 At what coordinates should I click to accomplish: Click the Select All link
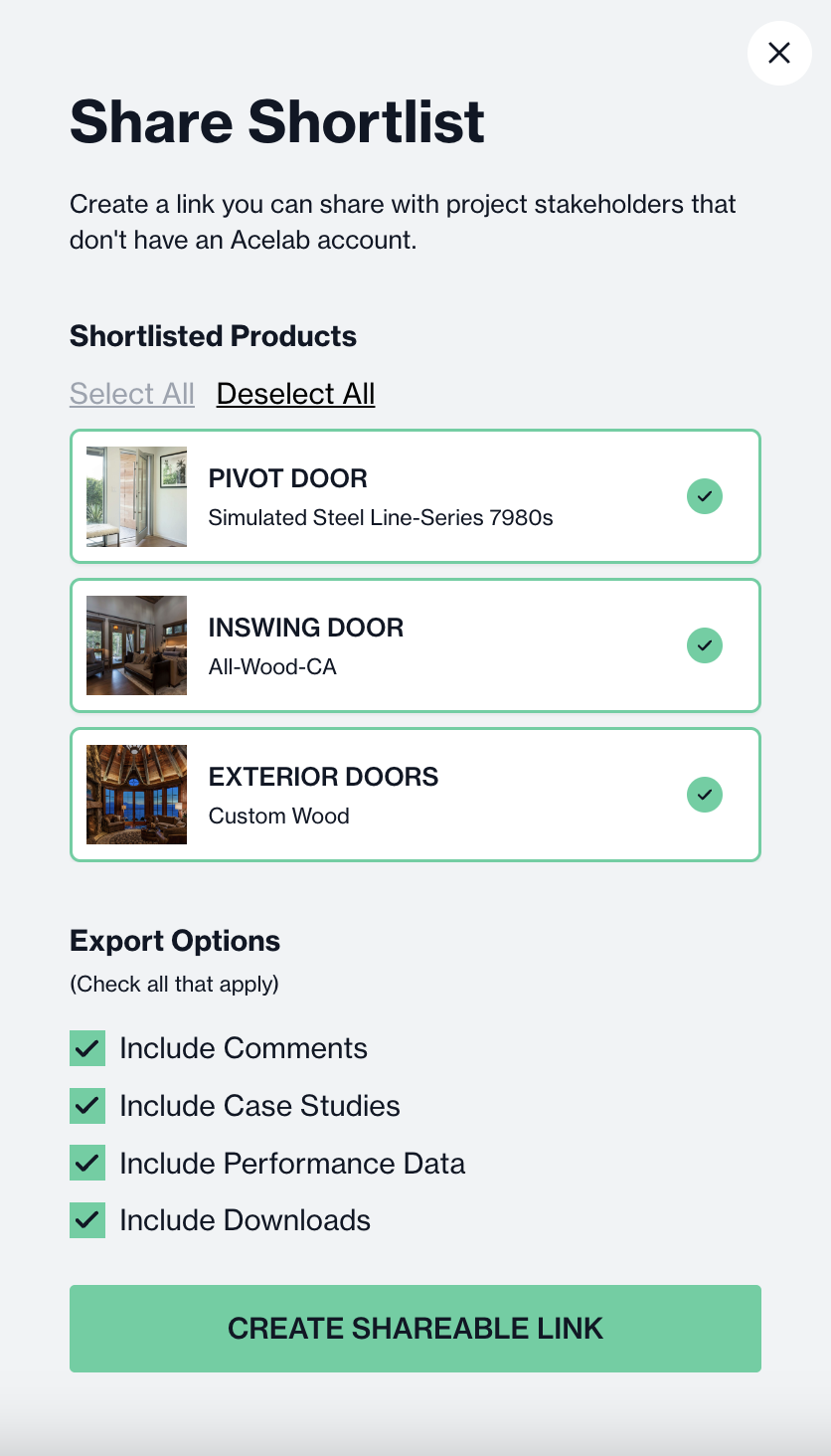[x=132, y=394]
